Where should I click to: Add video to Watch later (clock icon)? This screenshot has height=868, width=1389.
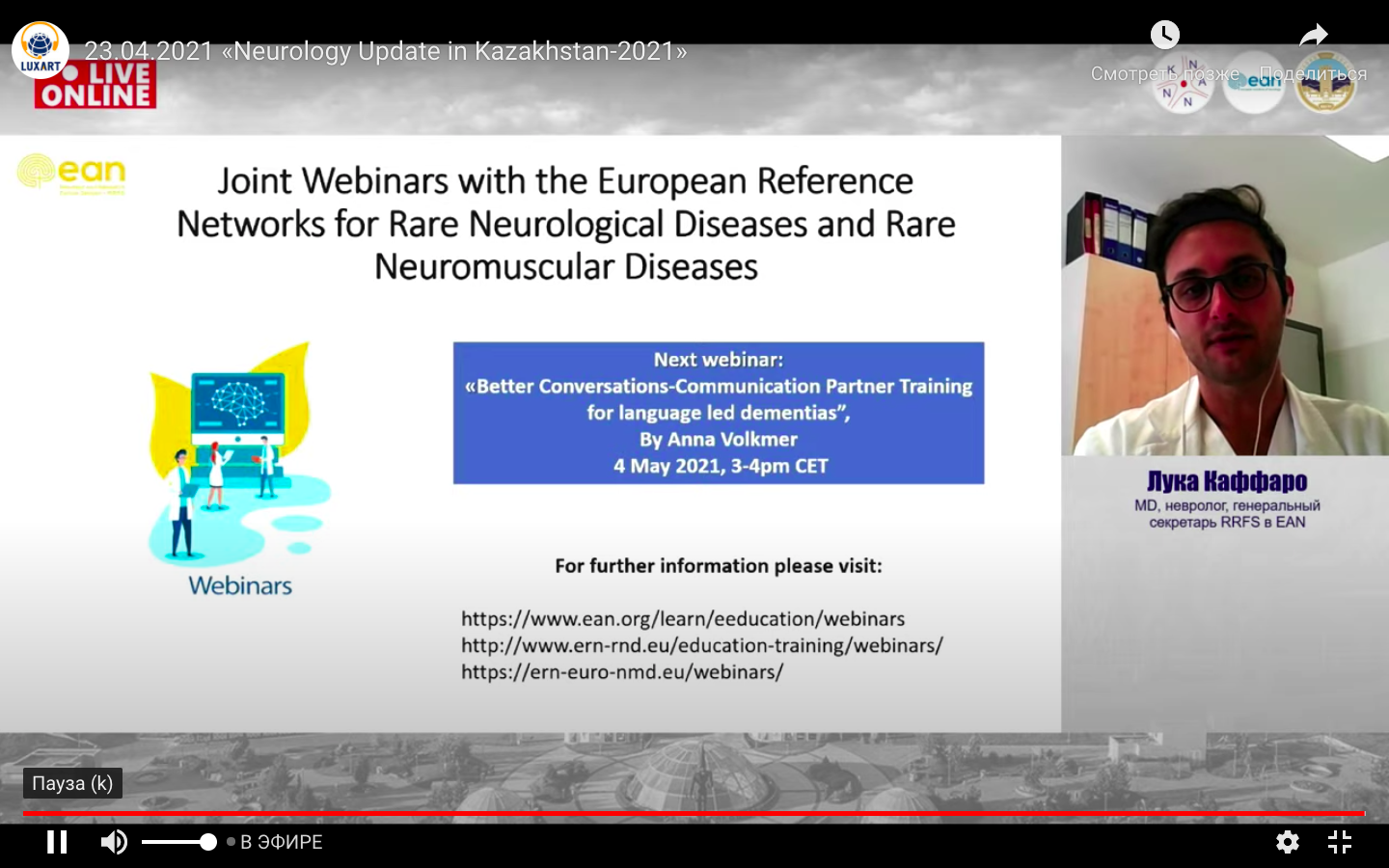pos(1165,36)
